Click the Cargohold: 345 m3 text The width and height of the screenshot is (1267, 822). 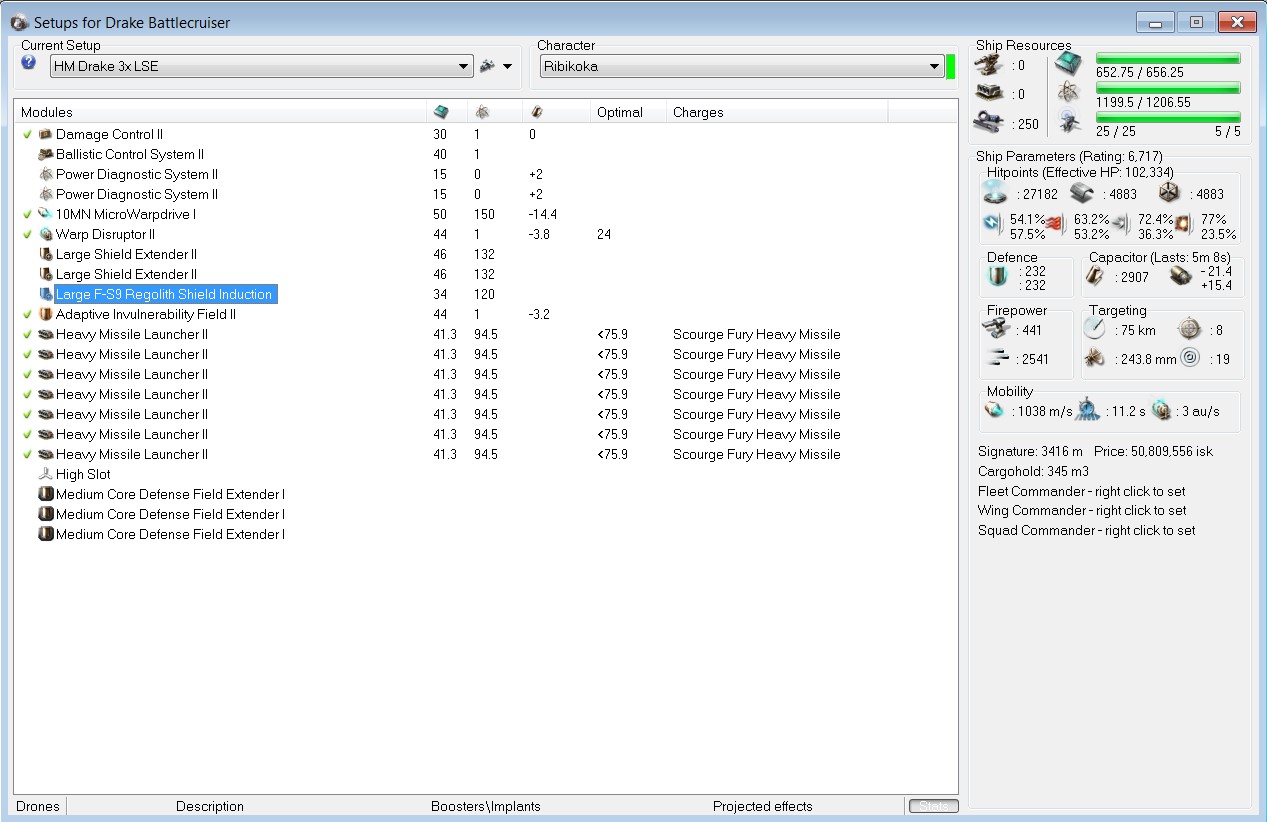(x=1033, y=471)
